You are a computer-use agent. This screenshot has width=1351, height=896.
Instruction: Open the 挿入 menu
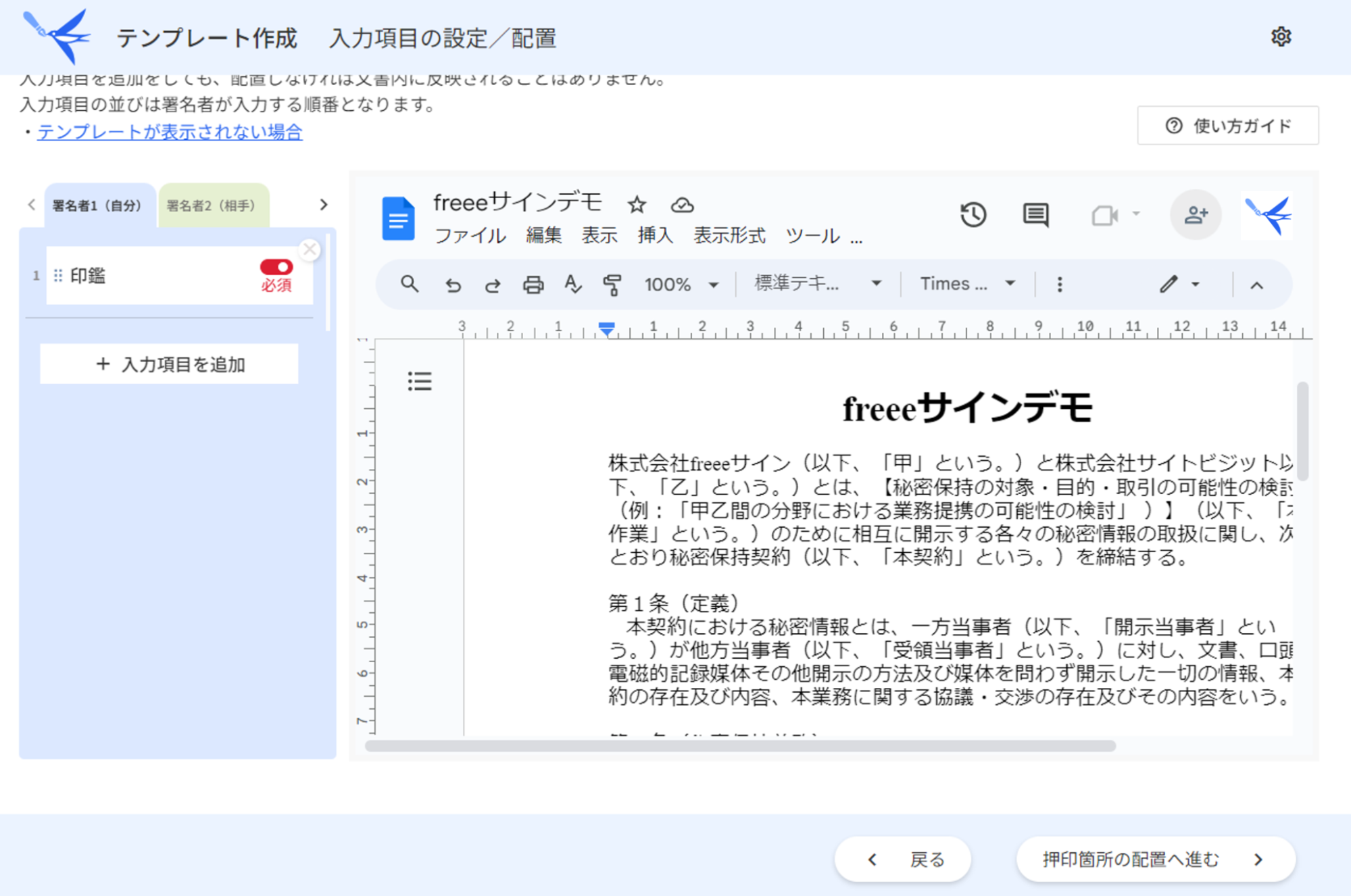[x=655, y=236]
